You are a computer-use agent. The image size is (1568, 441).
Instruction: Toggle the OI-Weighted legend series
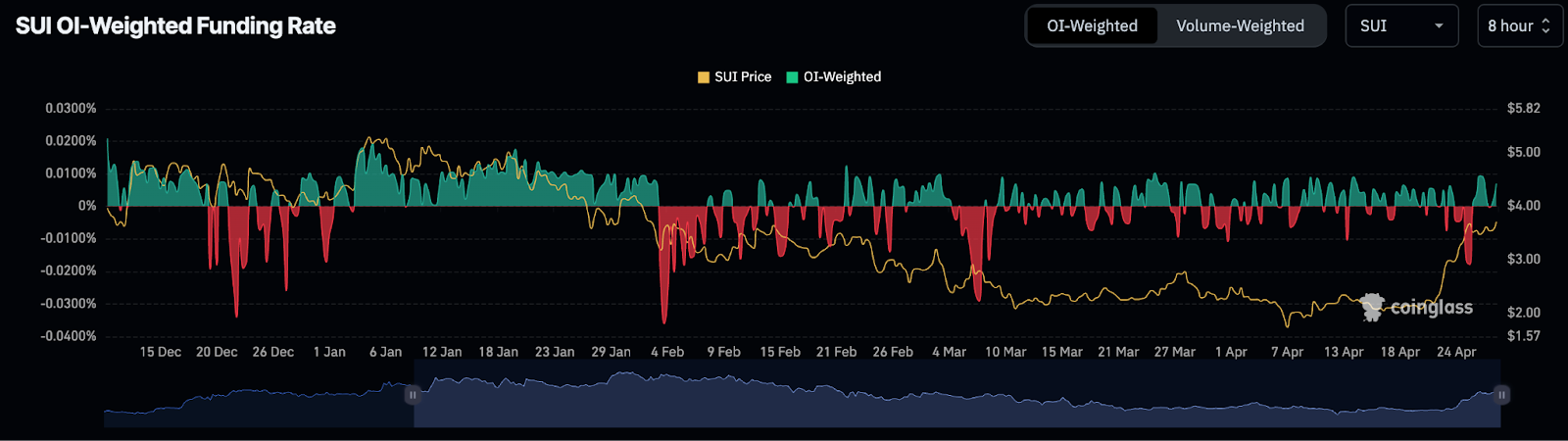click(833, 76)
